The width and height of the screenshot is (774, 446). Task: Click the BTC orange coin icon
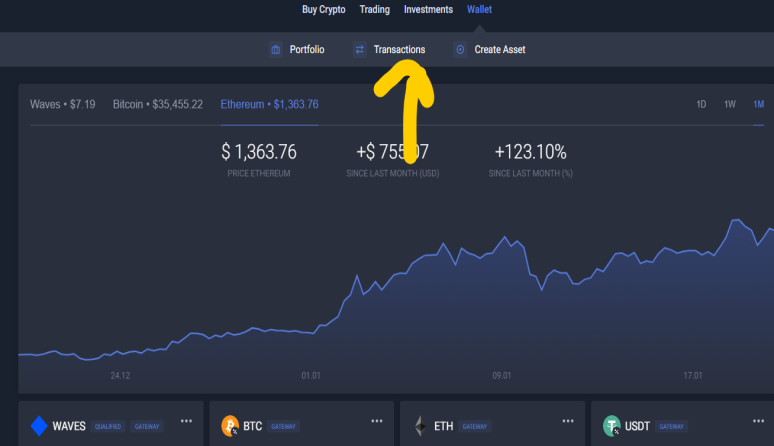(230, 426)
